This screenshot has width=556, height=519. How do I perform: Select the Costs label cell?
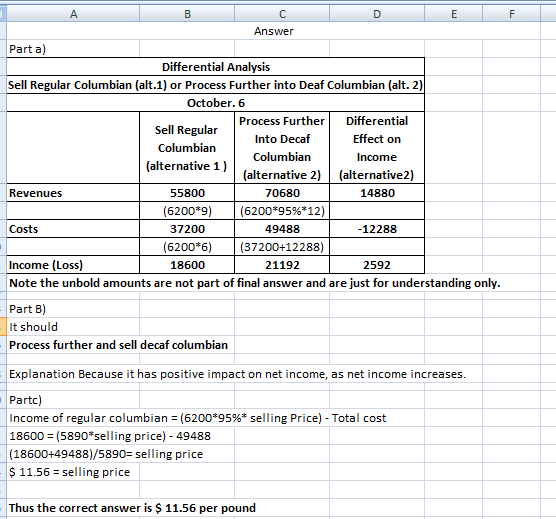point(73,229)
